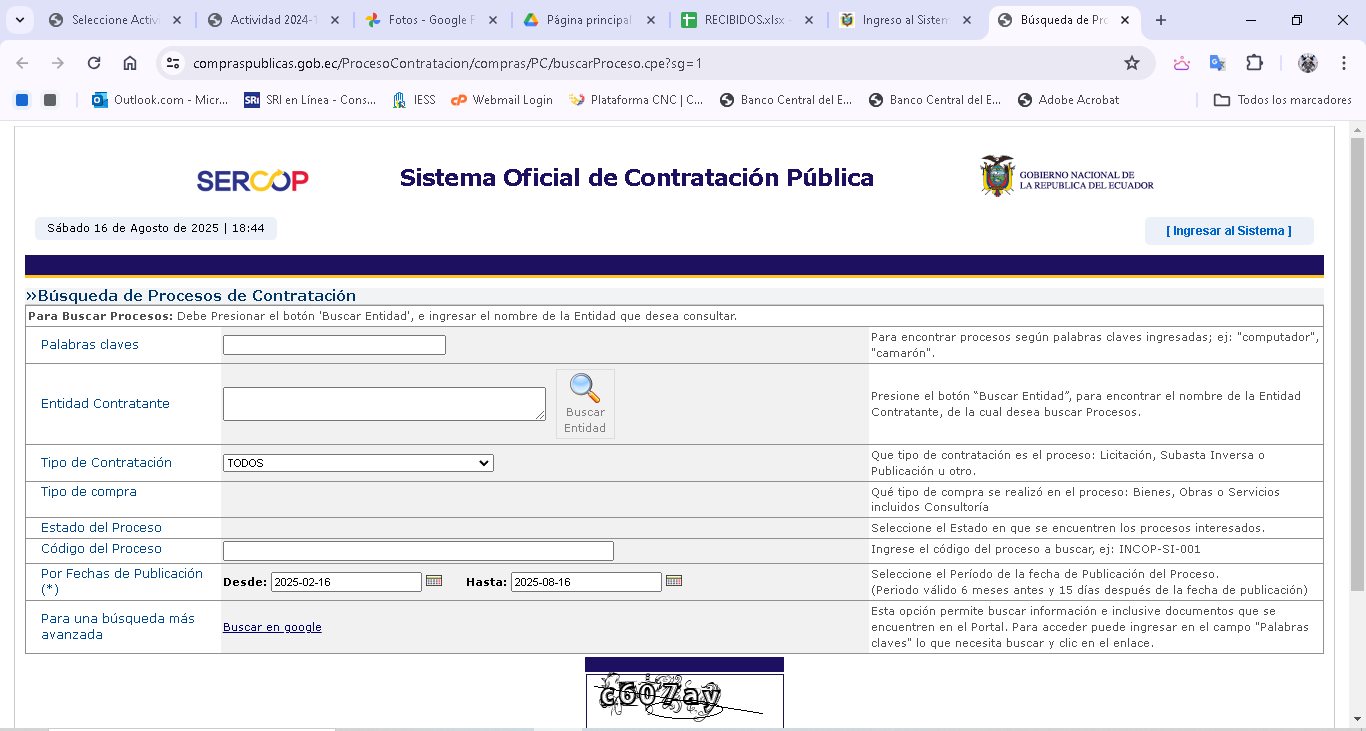The image size is (1366, 731).
Task: Open the SRI en Línea bookmark
Action: [311, 100]
